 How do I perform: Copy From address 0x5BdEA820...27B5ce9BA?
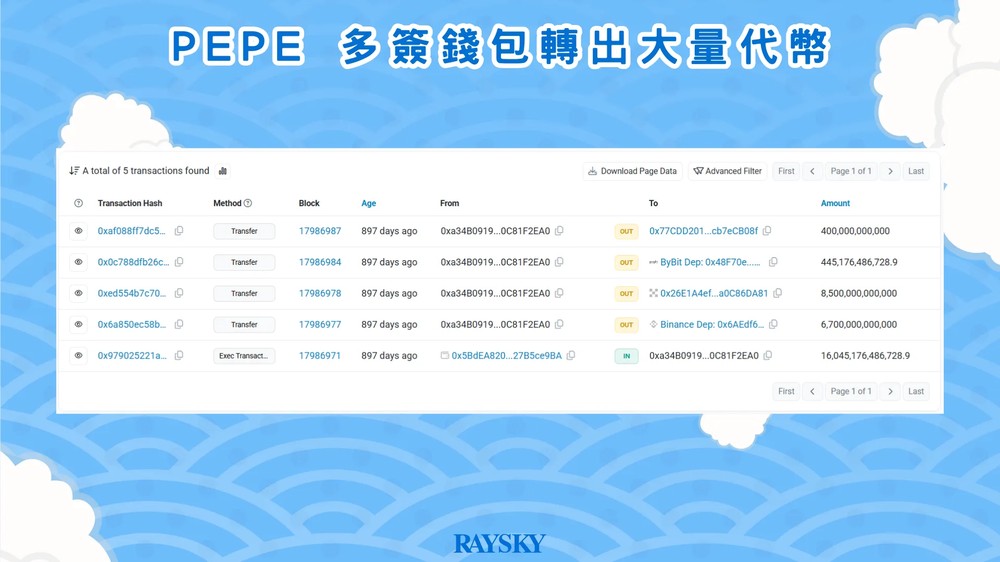pyautogui.click(x=571, y=355)
